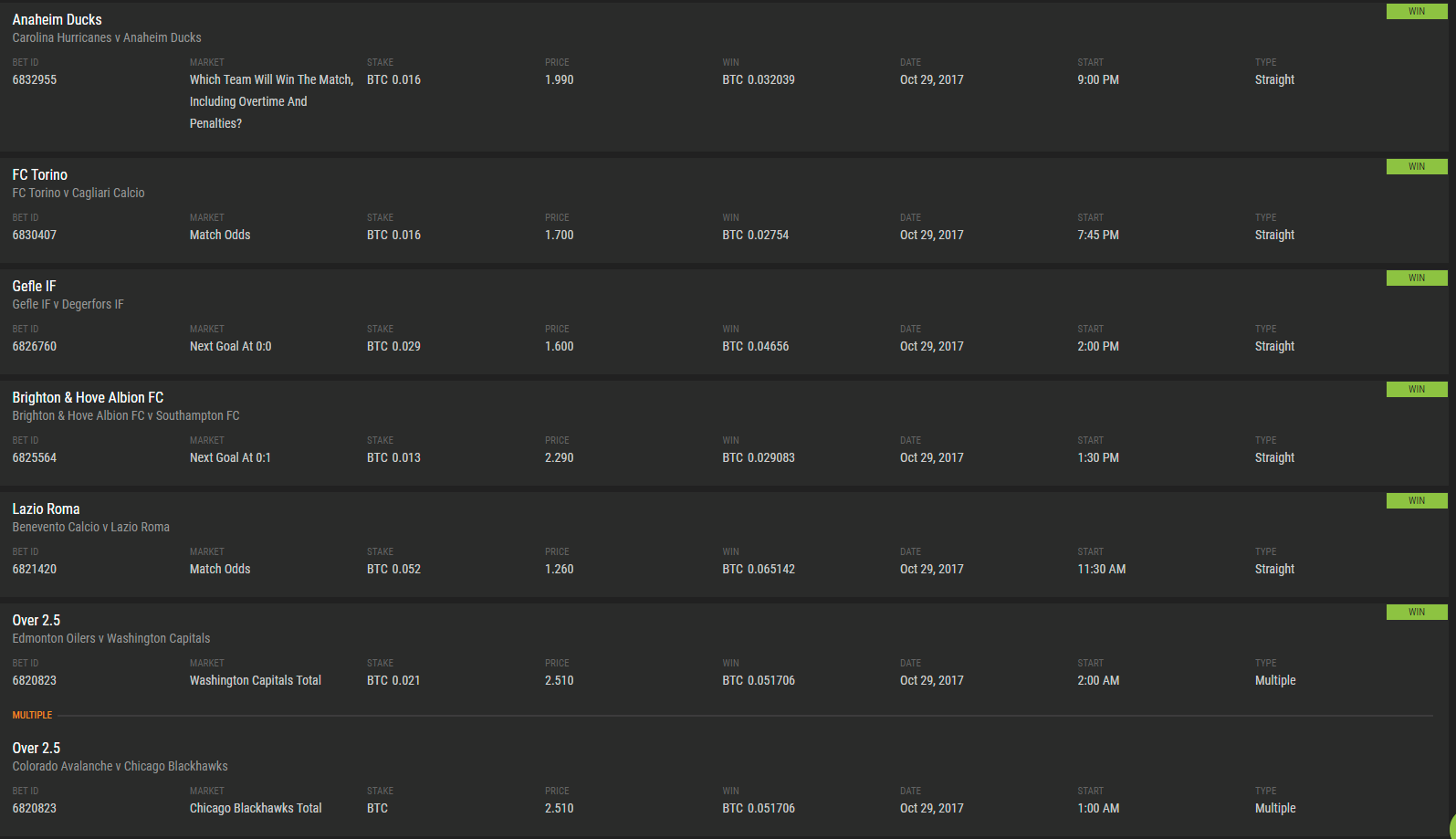This screenshot has height=839, width=1456.
Task: Click the WIN badge on FC Torino bet
Action: [1416, 167]
